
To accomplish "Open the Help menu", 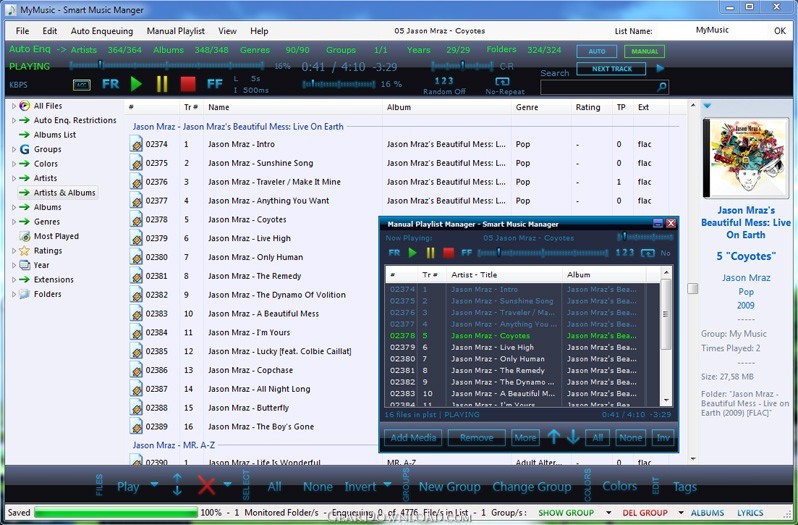I will pos(259,31).
